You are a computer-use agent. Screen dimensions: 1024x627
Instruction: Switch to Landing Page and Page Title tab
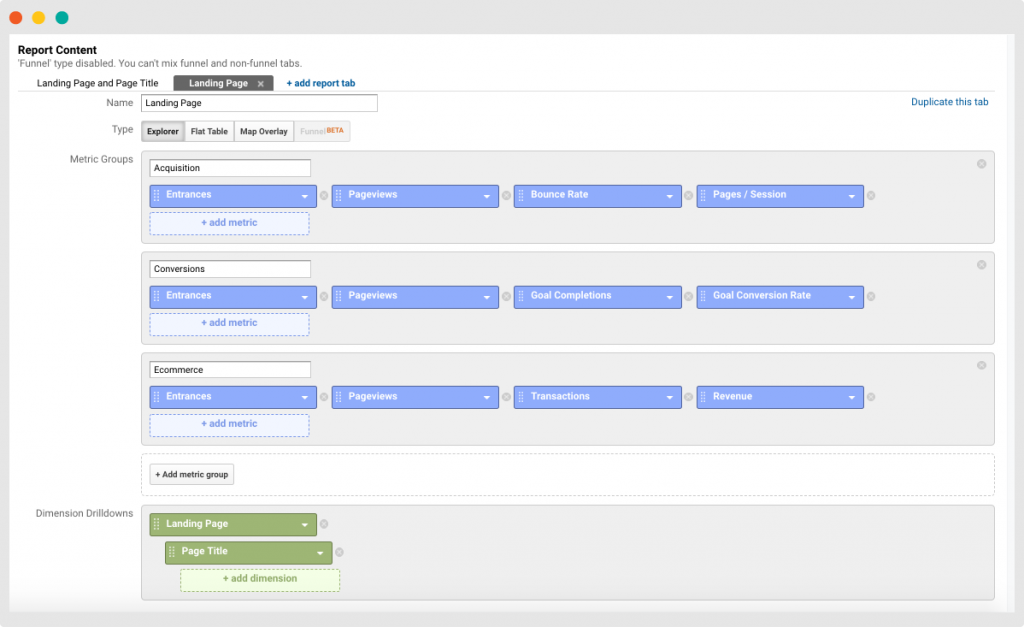pos(97,84)
